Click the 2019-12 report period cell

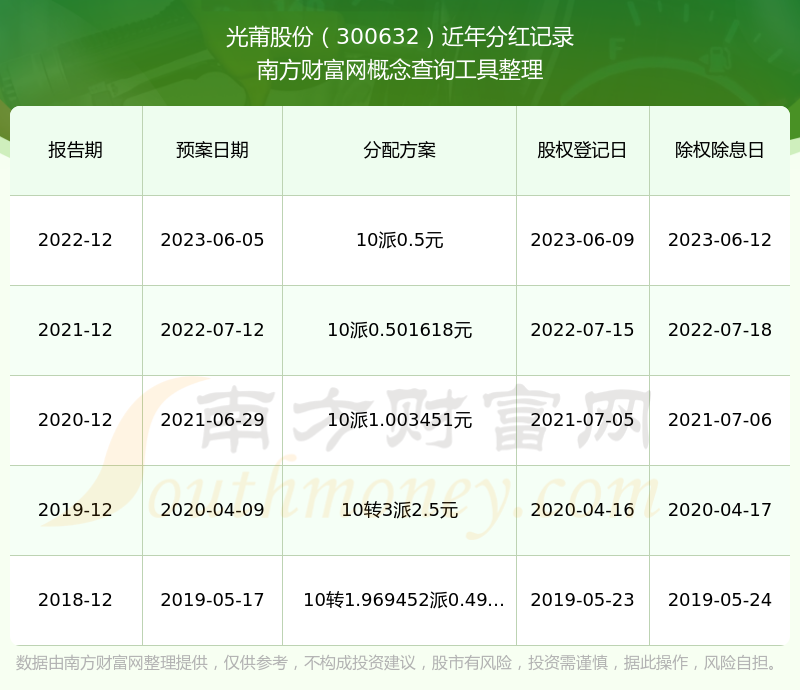click(x=76, y=509)
